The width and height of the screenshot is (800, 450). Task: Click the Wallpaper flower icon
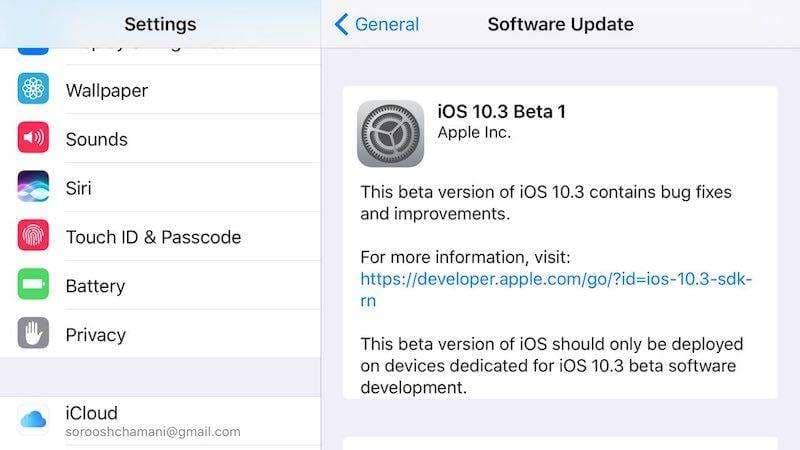coord(33,90)
